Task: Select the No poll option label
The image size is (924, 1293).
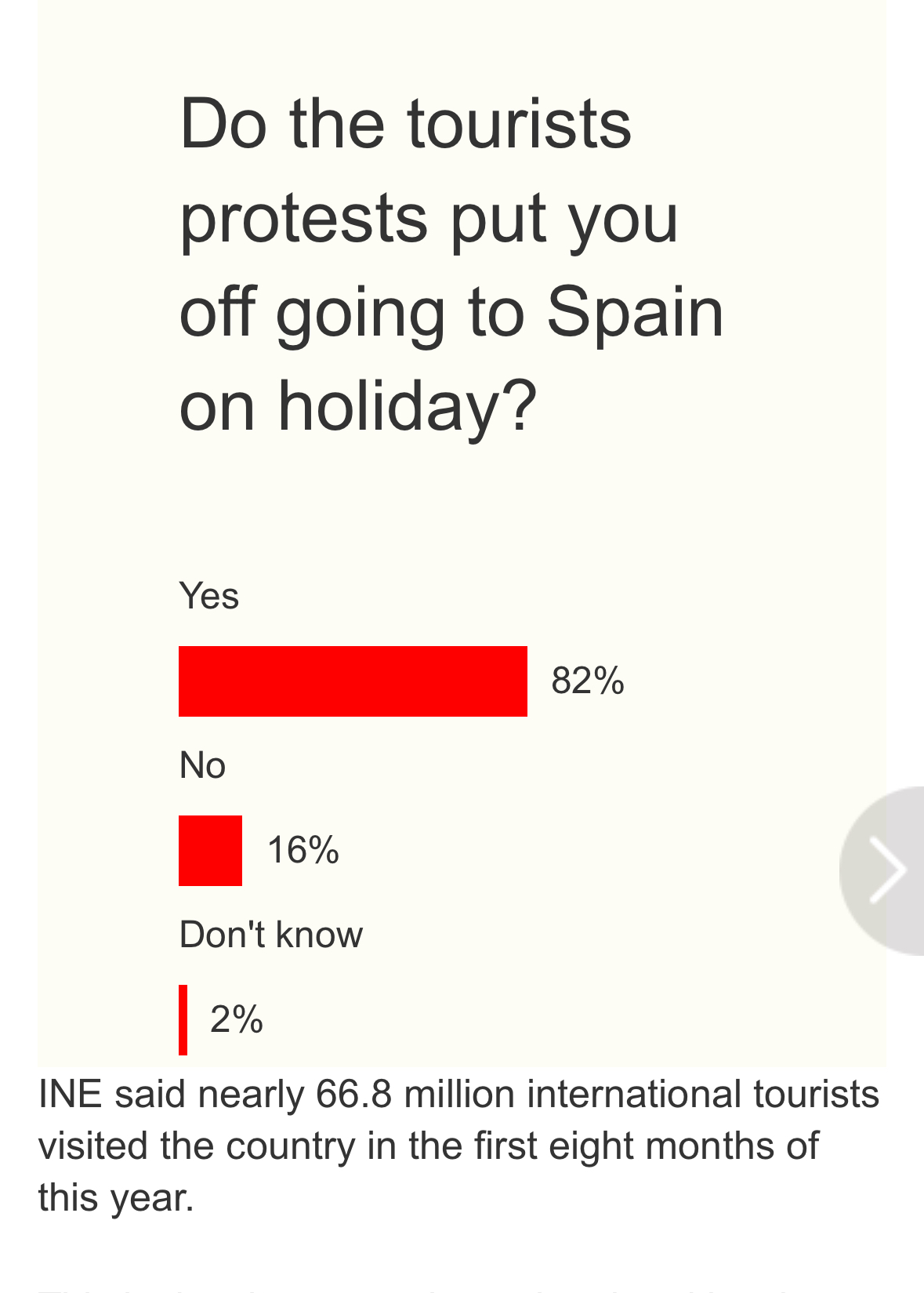Action: tap(202, 765)
